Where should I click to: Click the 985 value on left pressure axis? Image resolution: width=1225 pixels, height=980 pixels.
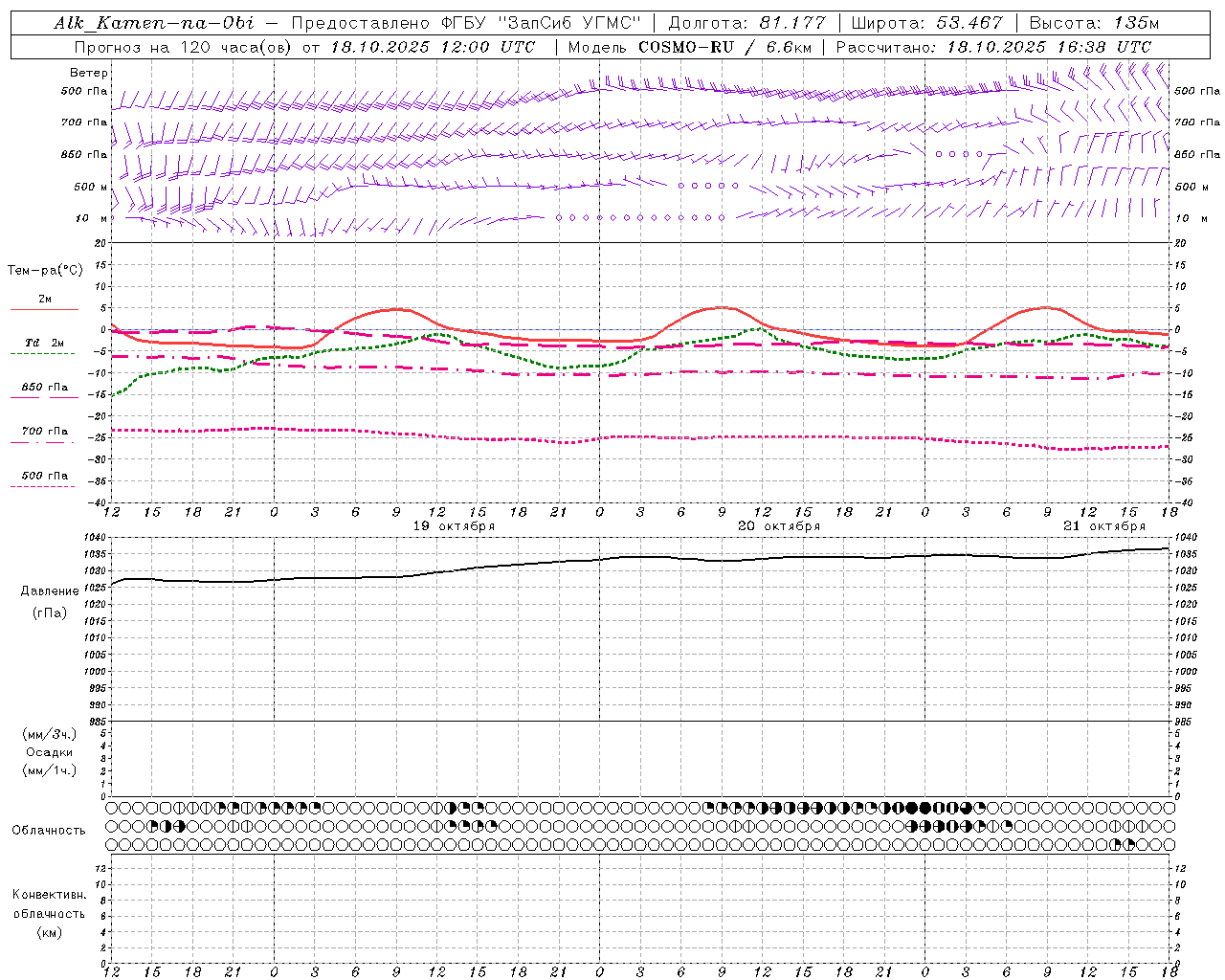pos(98,721)
